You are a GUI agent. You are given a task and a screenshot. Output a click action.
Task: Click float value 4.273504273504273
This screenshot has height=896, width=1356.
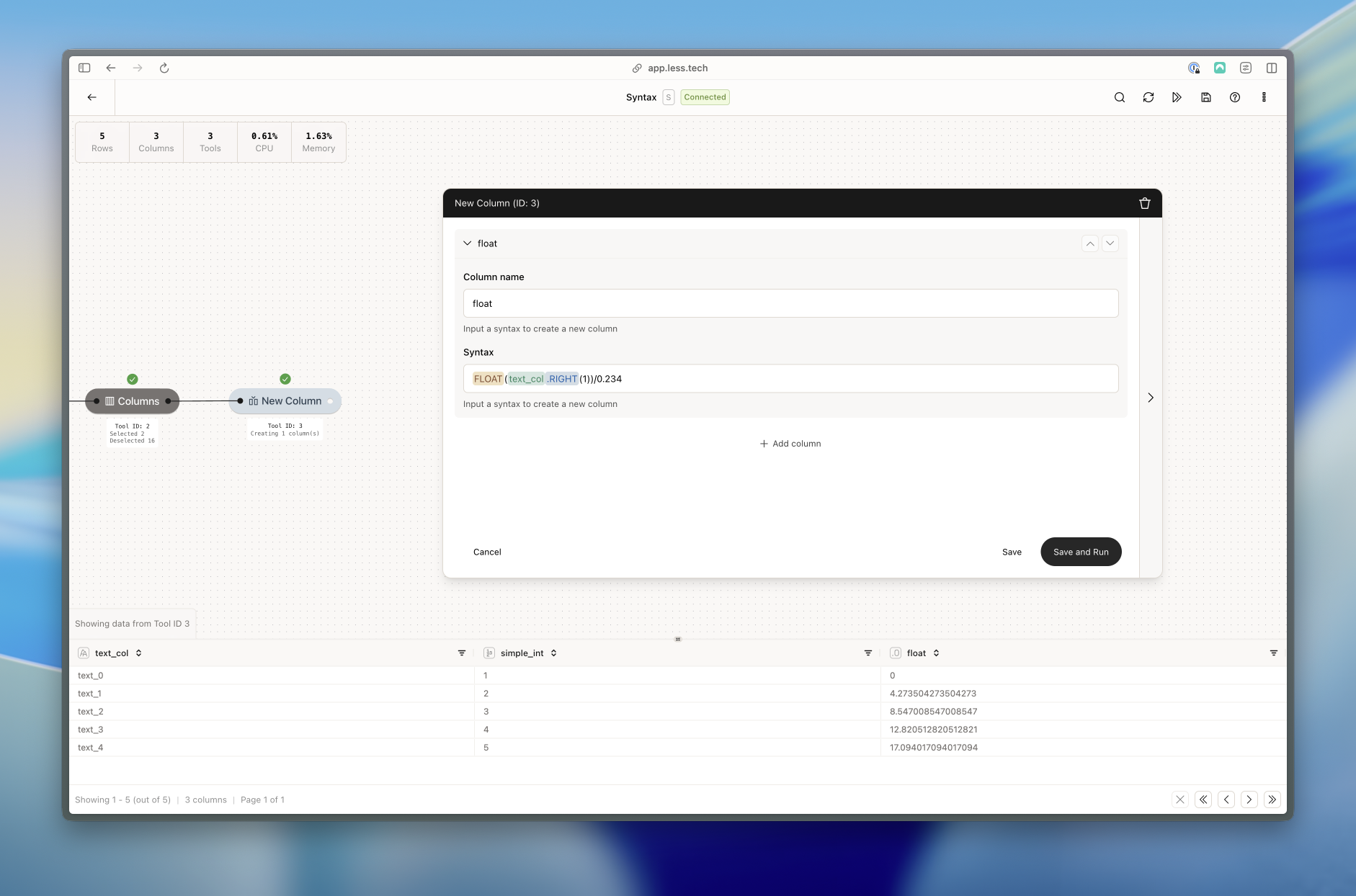[933, 694]
